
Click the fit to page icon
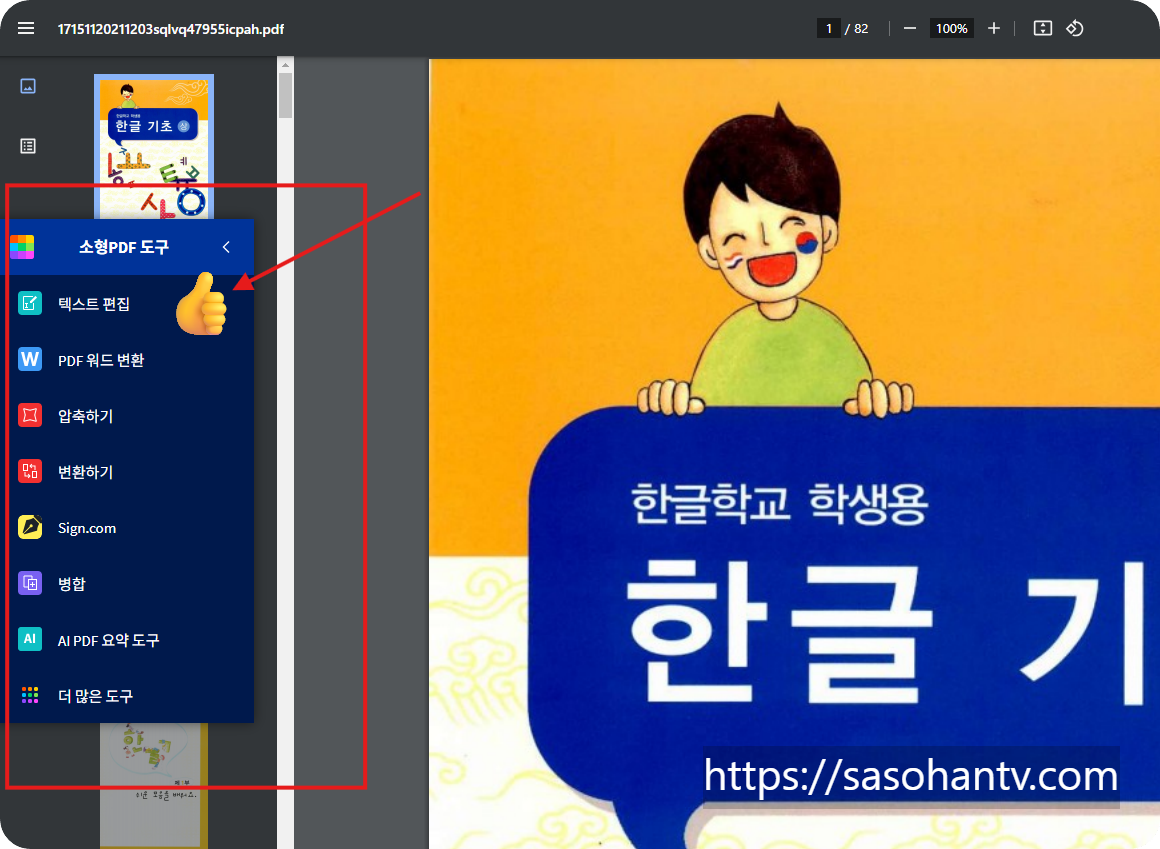(1042, 28)
